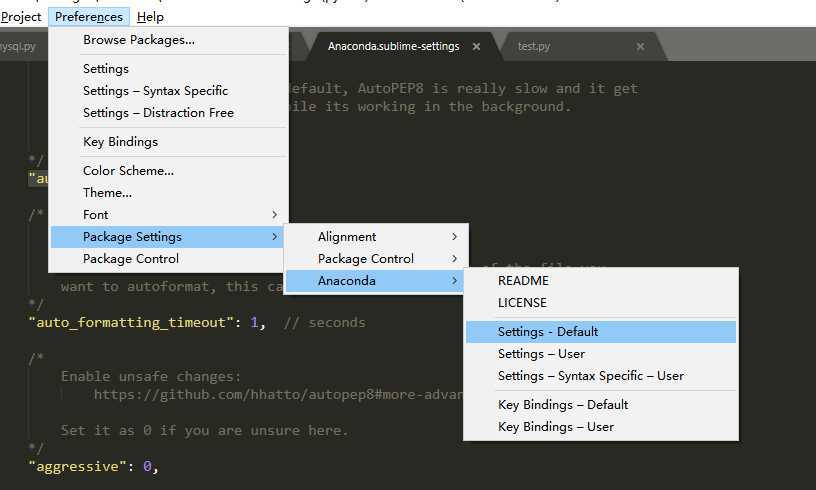Click 'Set it as 0 if you are unsure here.' line
The width and height of the screenshot is (816, 490).
pos(204,430)
